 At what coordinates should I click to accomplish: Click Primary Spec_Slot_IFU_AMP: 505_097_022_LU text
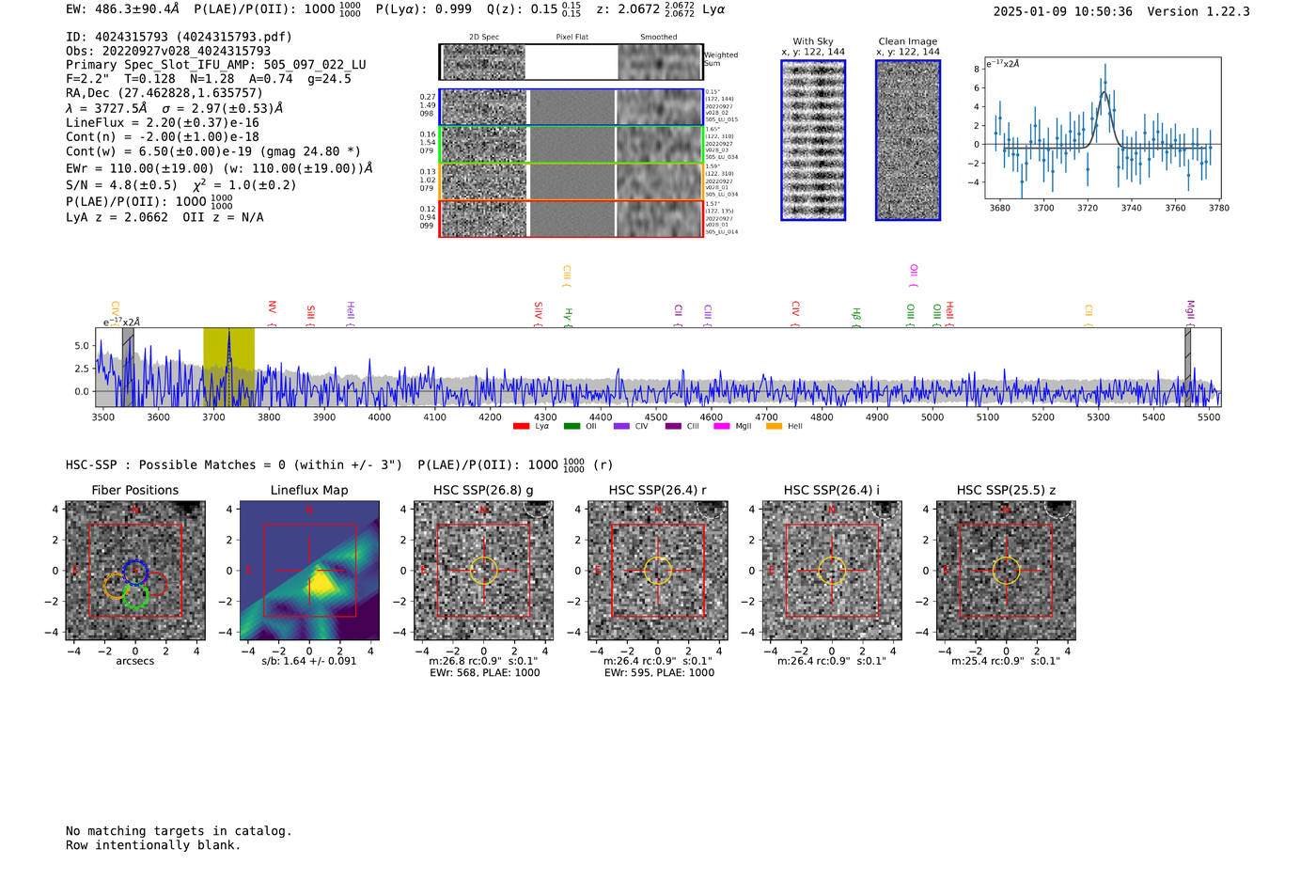(216, 65)
